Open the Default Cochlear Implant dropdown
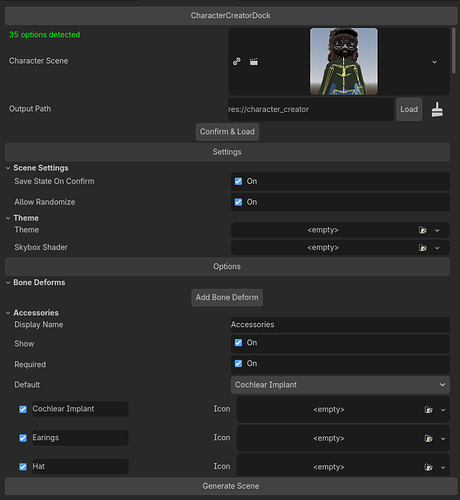Image resolution: width=460 pixels, height=500 pixels. (x=340, y=385)
